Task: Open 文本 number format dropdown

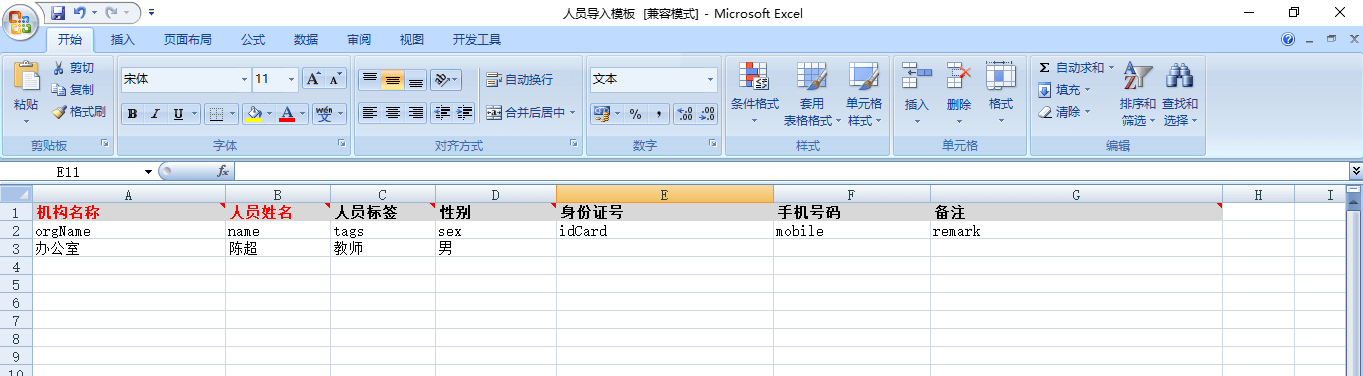Action: pyautogui.click(x=711, y=79)
